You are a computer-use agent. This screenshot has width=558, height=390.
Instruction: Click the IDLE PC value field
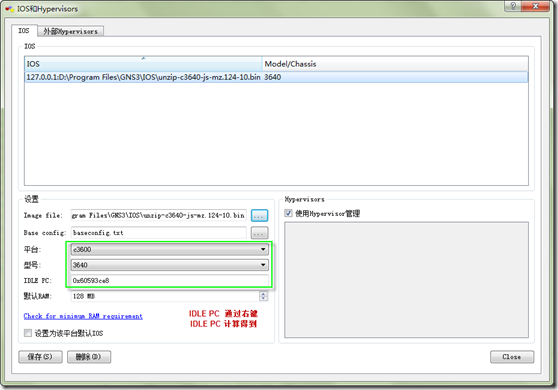click(169, 280)
